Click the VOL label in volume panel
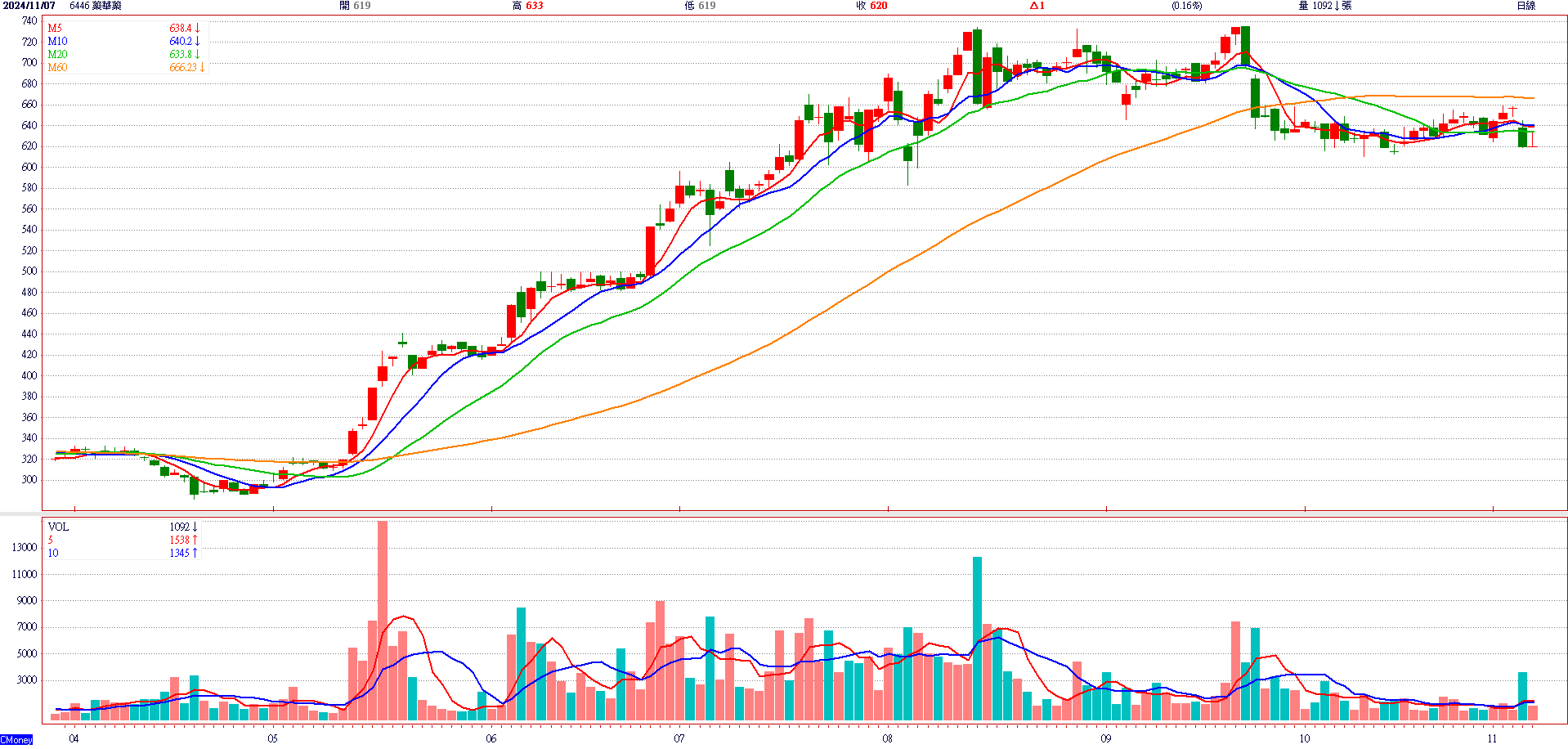The height and width of the screenshot is (749, 1568). coord(58,527)
